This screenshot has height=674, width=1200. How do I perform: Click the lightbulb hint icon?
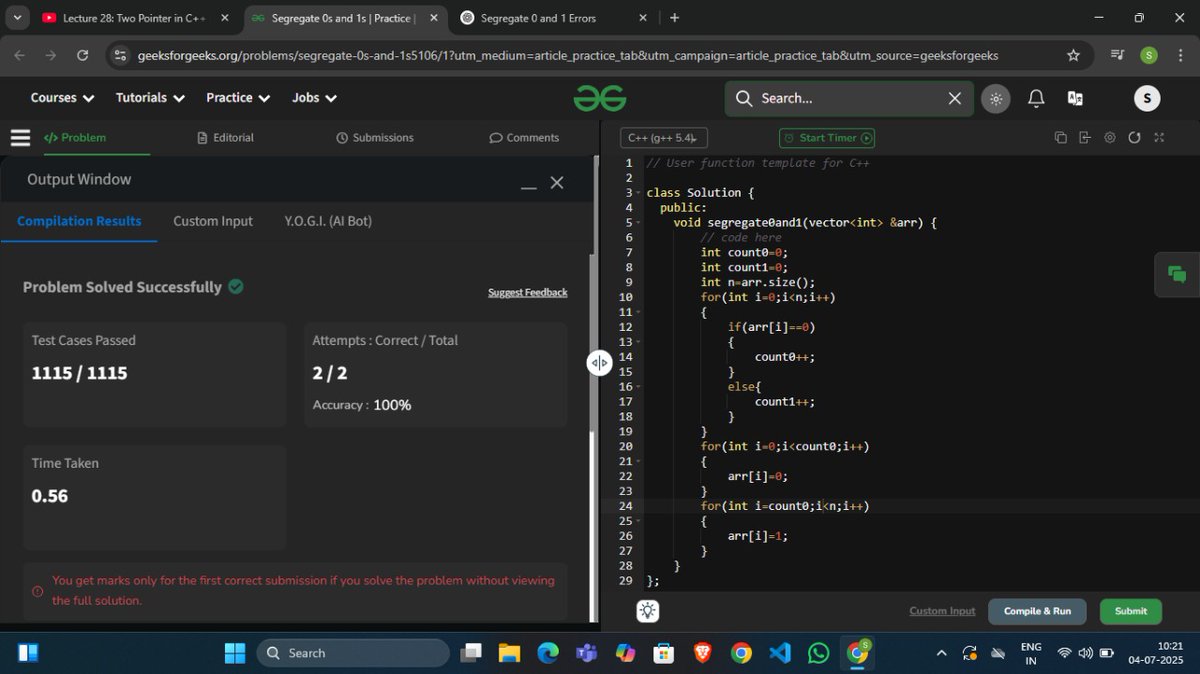click(648, 611)
